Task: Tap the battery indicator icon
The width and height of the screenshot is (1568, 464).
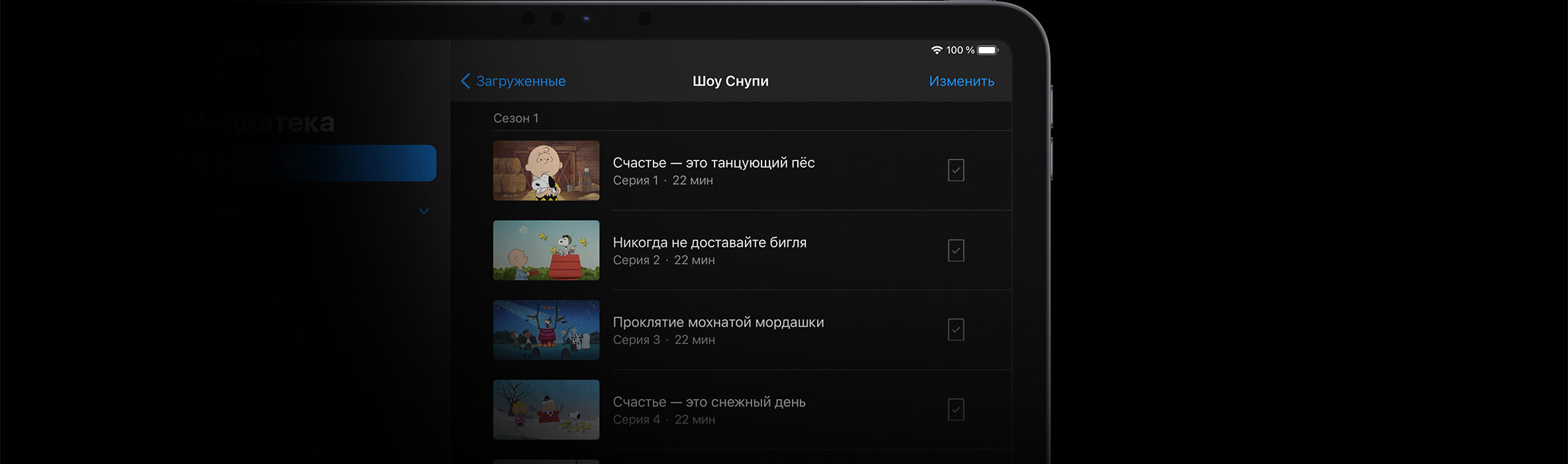Action: tap(988, 50)
